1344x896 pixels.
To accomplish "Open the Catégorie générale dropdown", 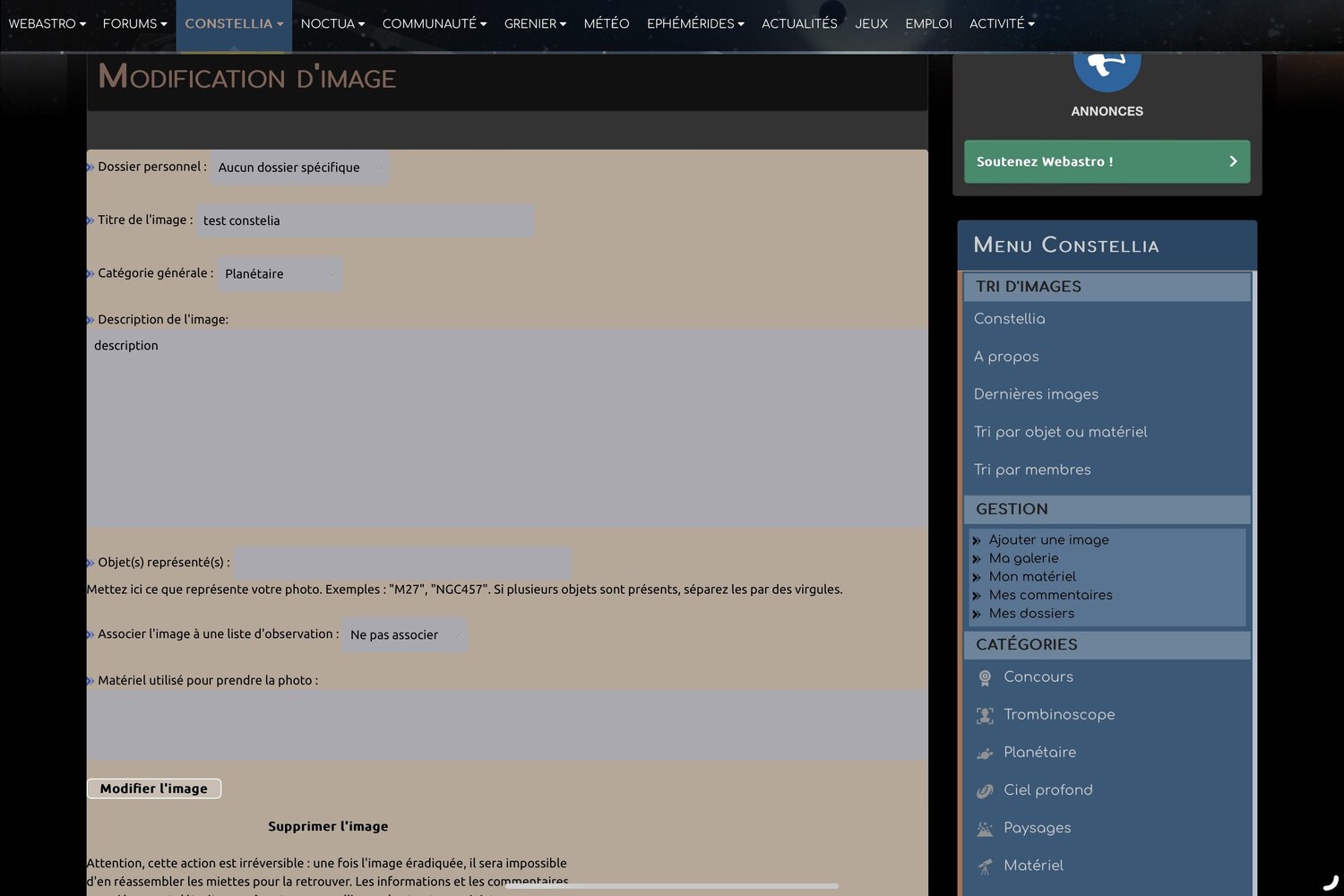I will [x=280, y=274].
